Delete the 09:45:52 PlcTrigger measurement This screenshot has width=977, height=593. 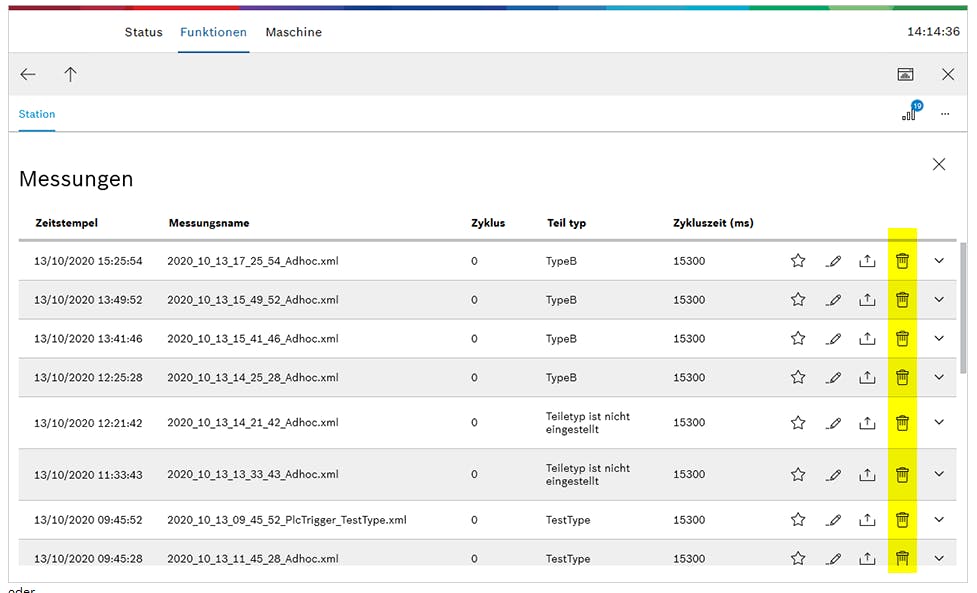coord(902,519)
